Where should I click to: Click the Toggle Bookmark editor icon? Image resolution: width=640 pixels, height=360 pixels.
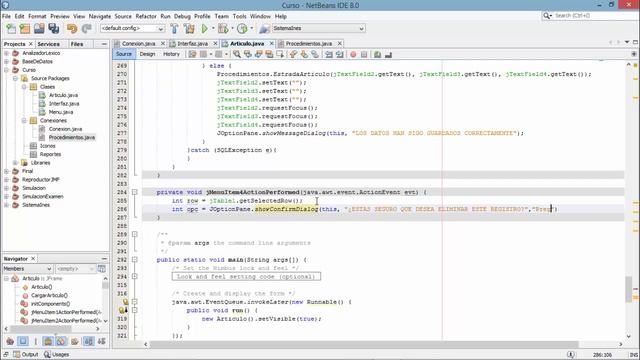[x=315, y=54]
